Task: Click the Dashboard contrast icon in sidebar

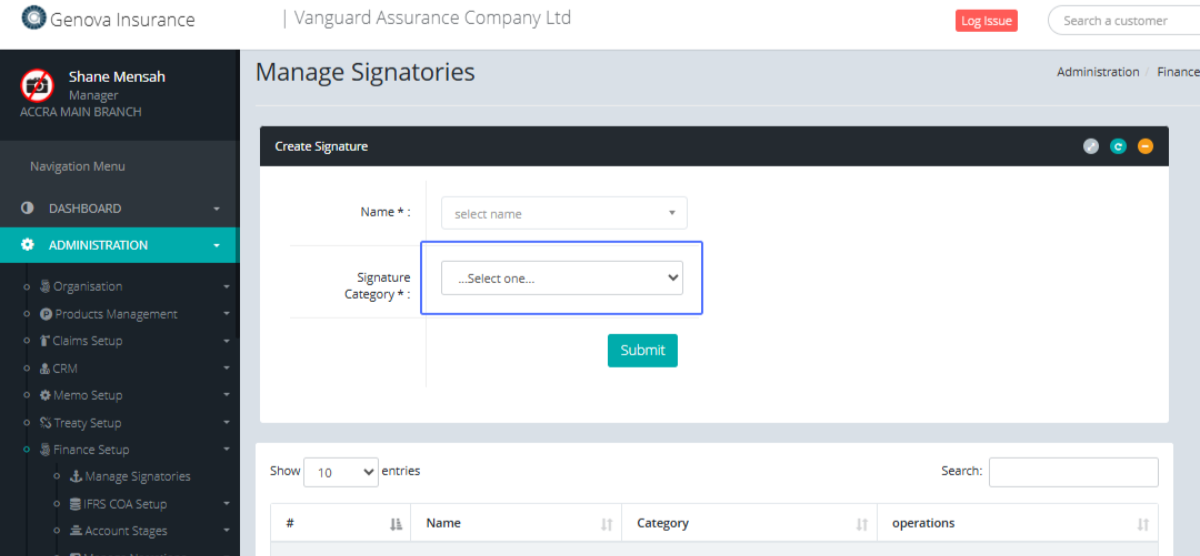Action: click(x=28, y=209)
